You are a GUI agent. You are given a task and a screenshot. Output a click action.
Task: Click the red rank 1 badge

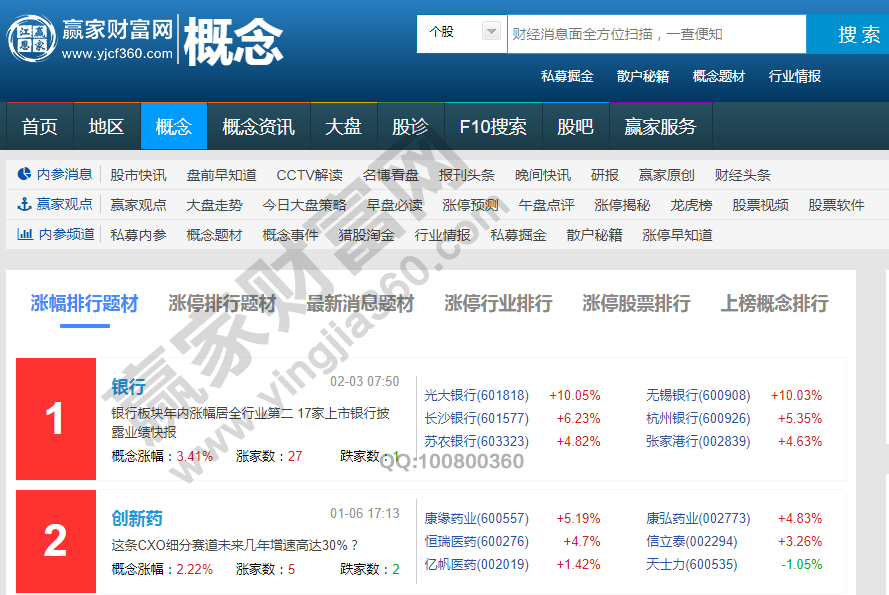coord(56,419)
